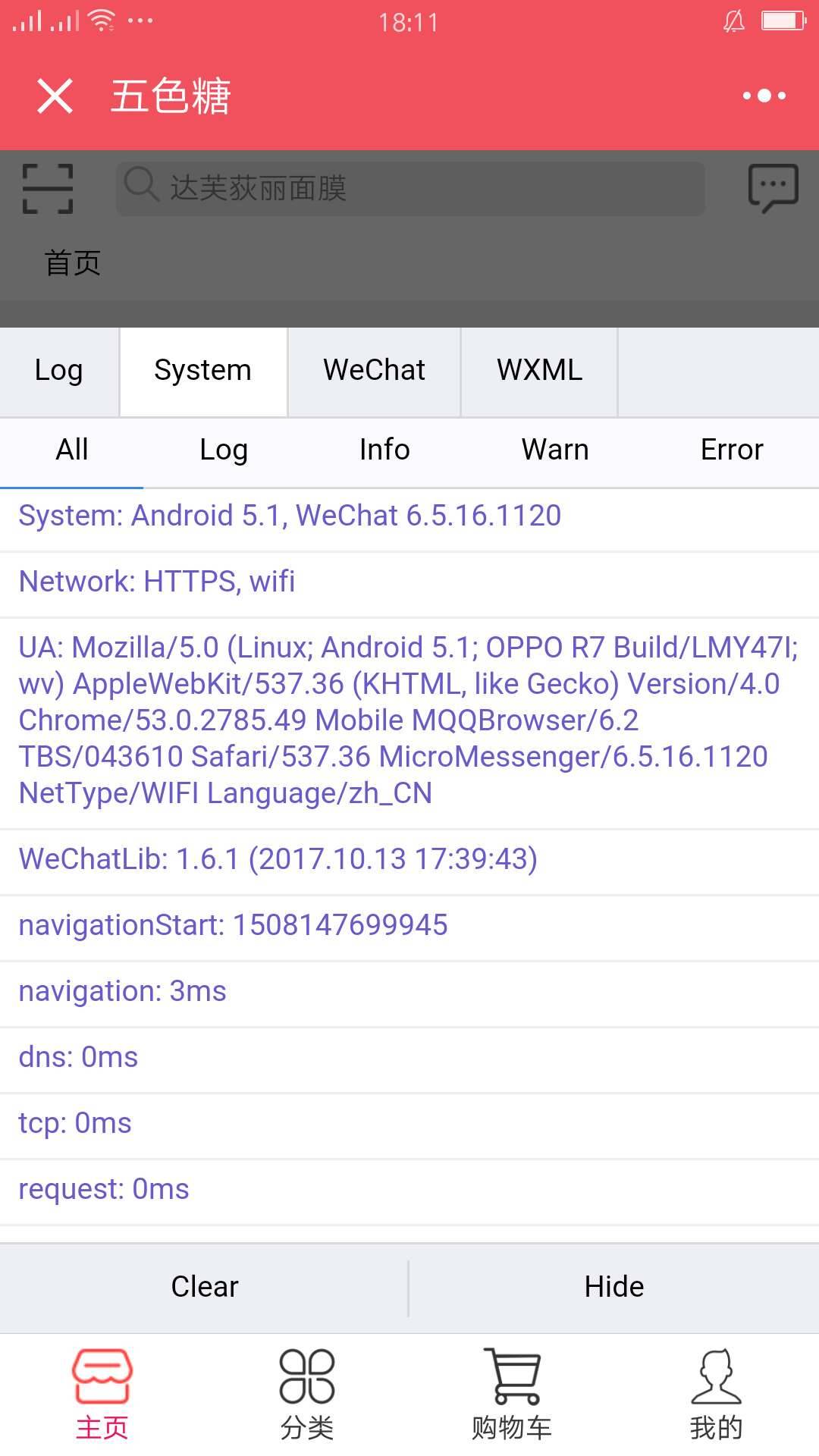Tap the scan QR code icon
The width and height of the screenshot is (819, 1456).
(48, 188)
